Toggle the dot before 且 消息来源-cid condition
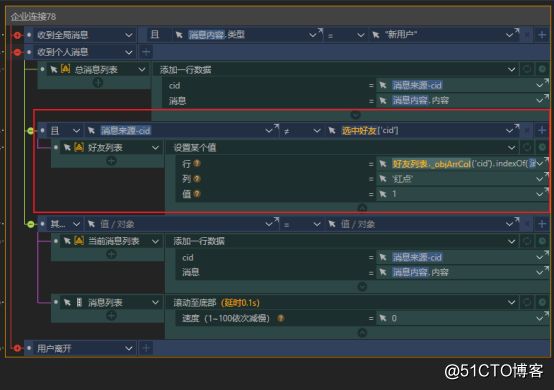554x390 pixels. tap(42, 131)
